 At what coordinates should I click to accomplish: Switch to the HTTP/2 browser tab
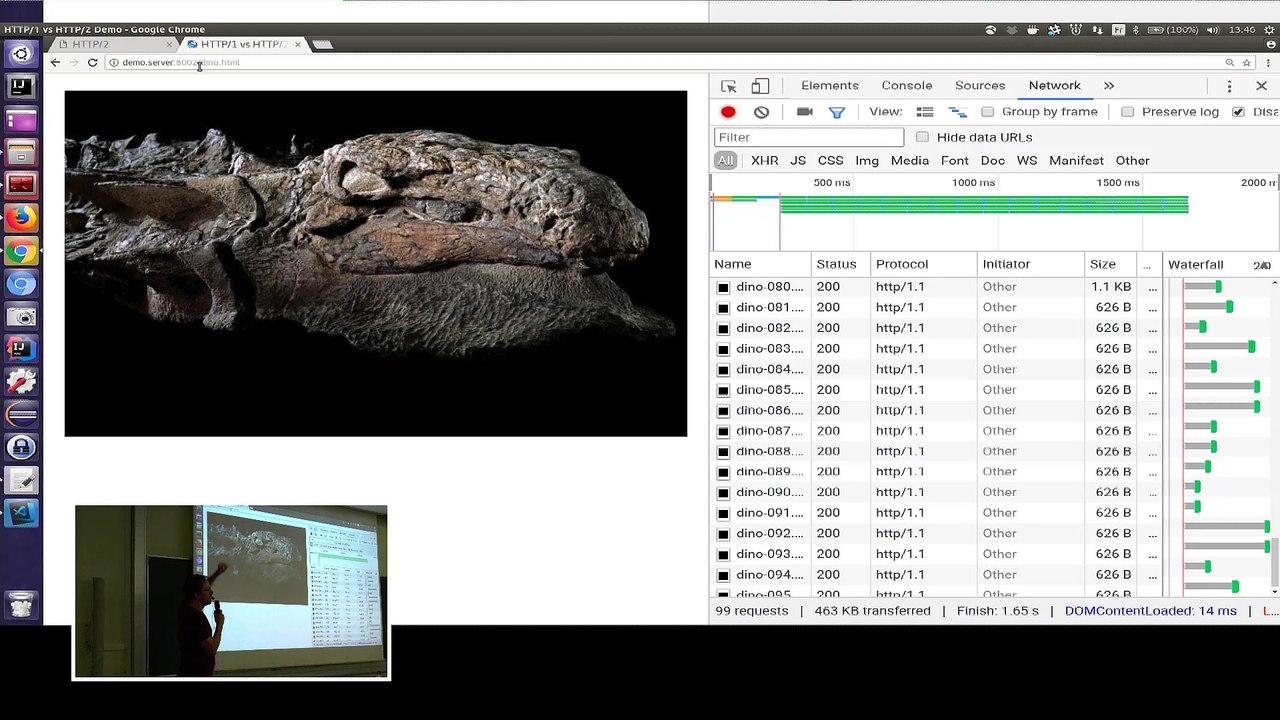point(115,44)
